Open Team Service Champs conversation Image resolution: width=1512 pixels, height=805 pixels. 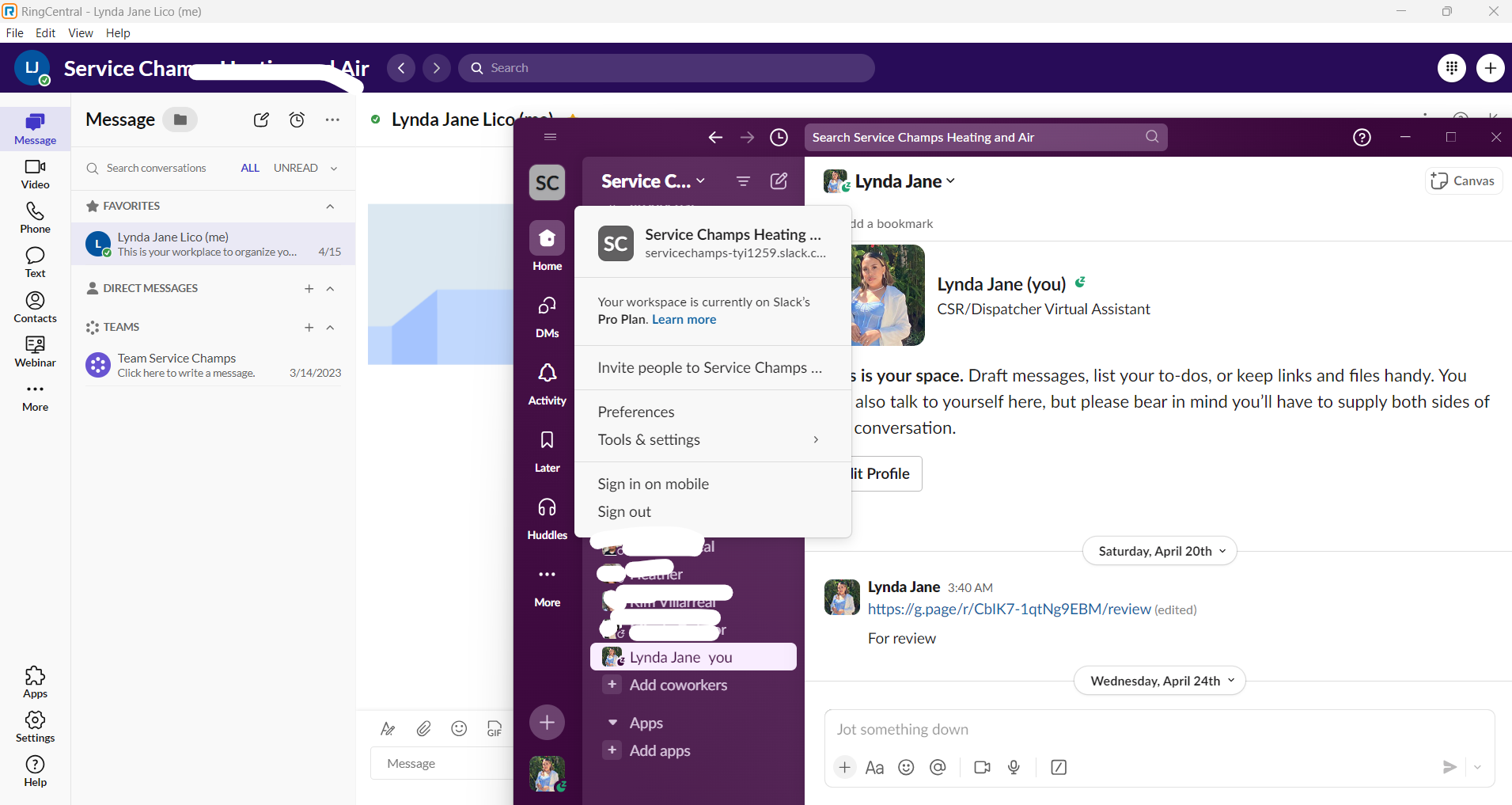213,366
